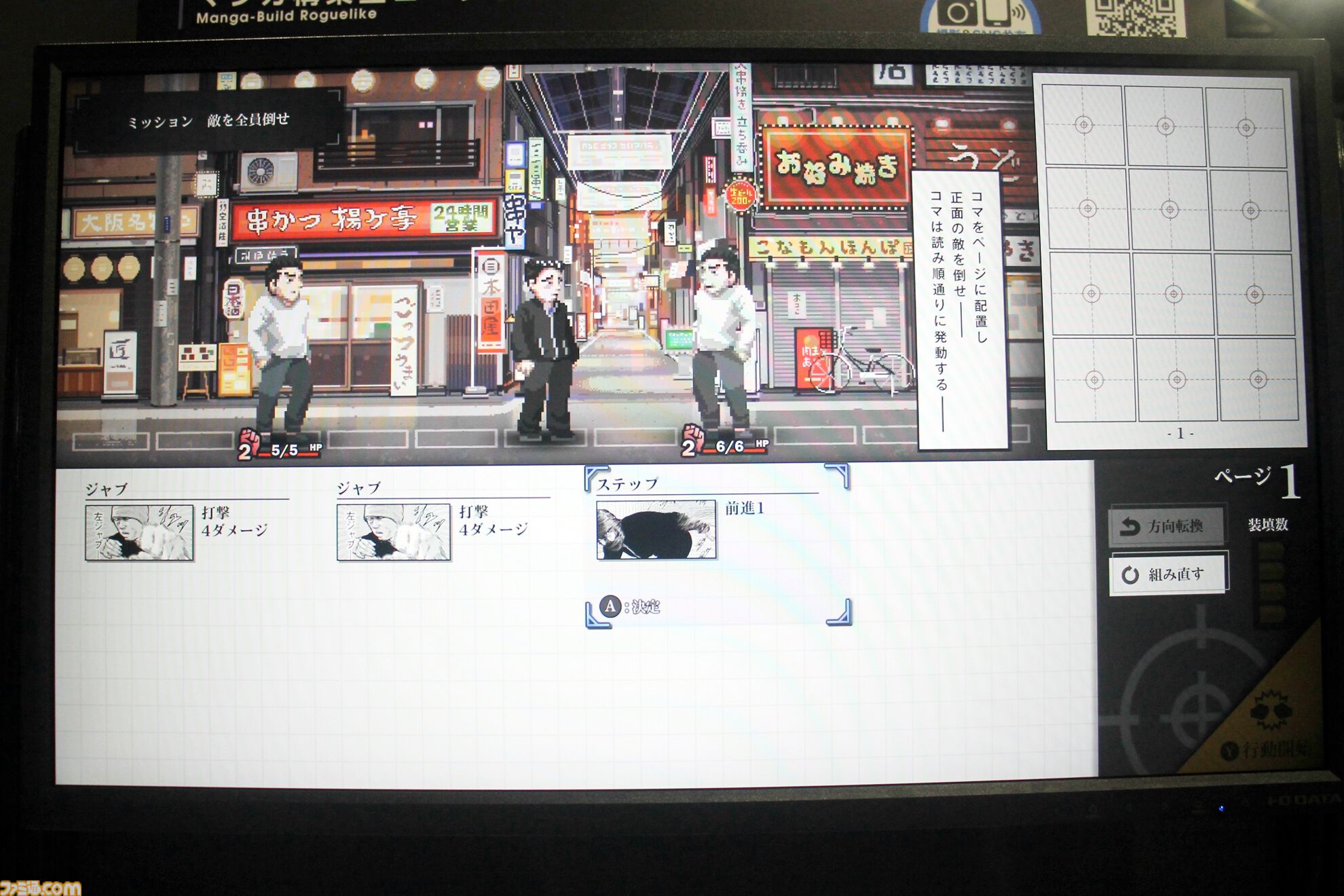The height and width of the screenshot is (896, 1344).
Task: Place a panel on the bottom-right crosshair cell
Action: tap(1258, 379)
